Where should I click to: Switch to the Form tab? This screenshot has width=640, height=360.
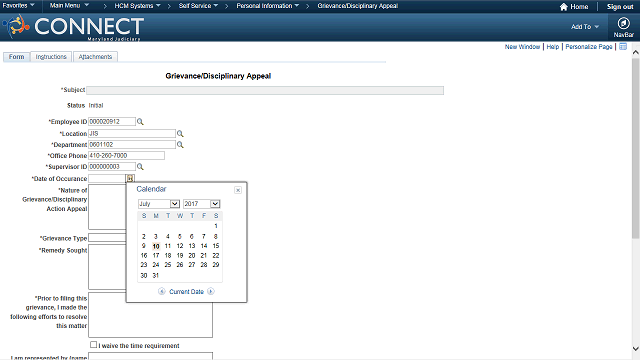point(16,57)
